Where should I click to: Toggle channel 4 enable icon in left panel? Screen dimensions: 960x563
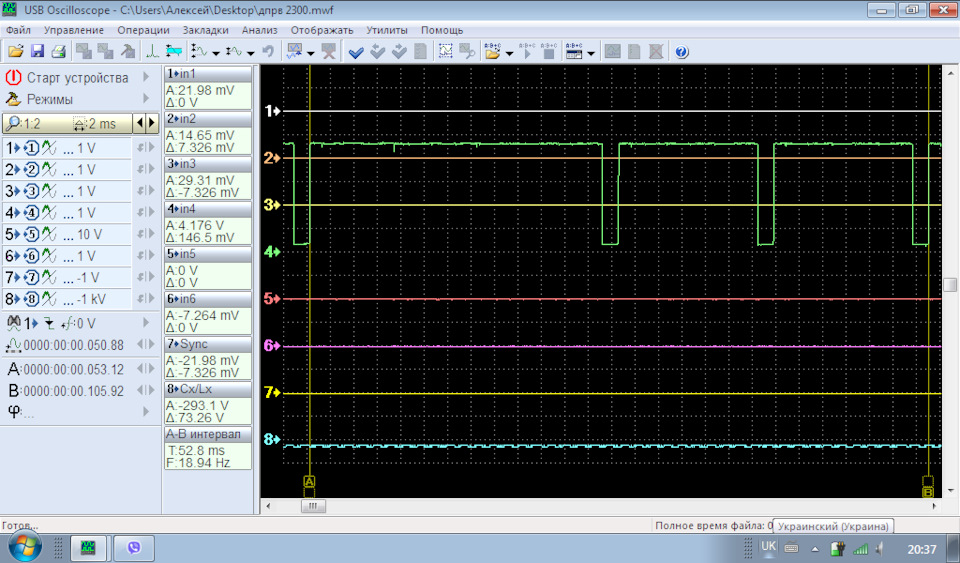click(x=31, y=213)
